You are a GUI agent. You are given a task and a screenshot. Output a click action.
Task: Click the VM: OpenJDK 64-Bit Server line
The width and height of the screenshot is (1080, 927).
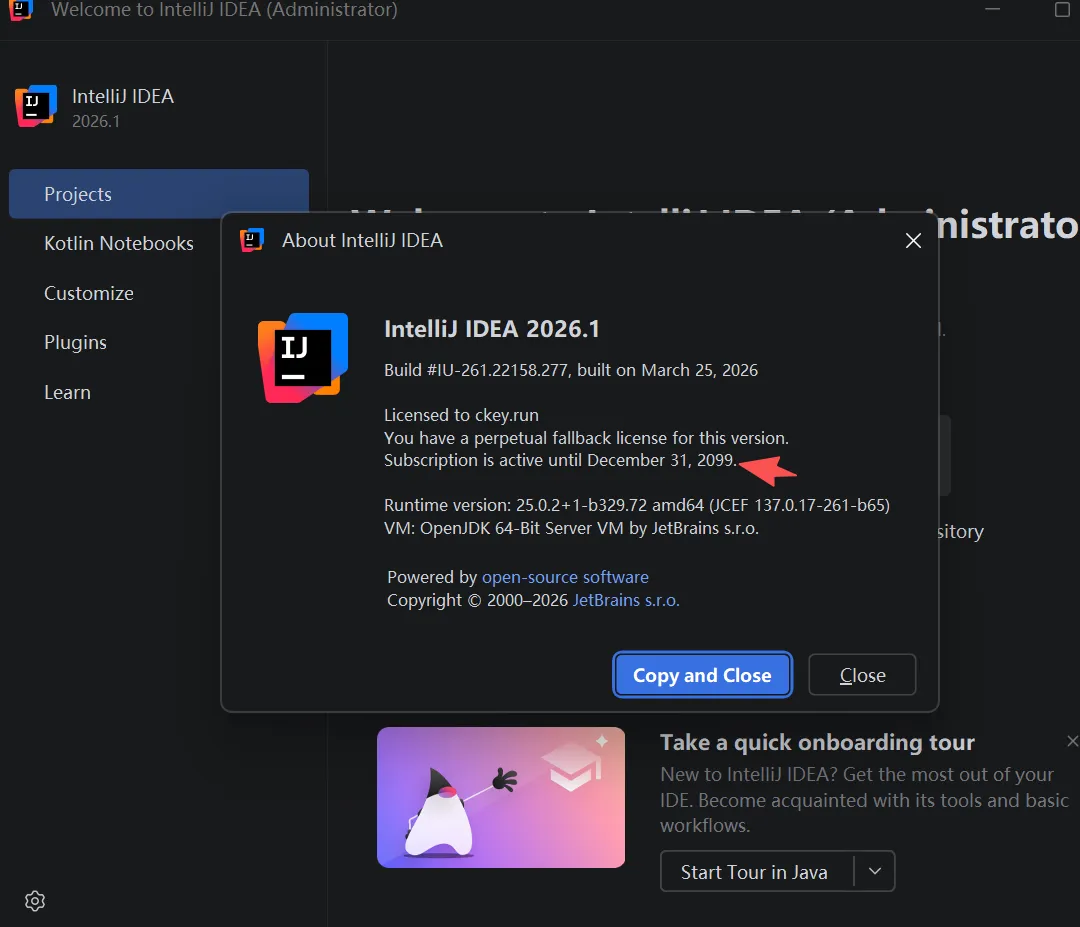571,528
